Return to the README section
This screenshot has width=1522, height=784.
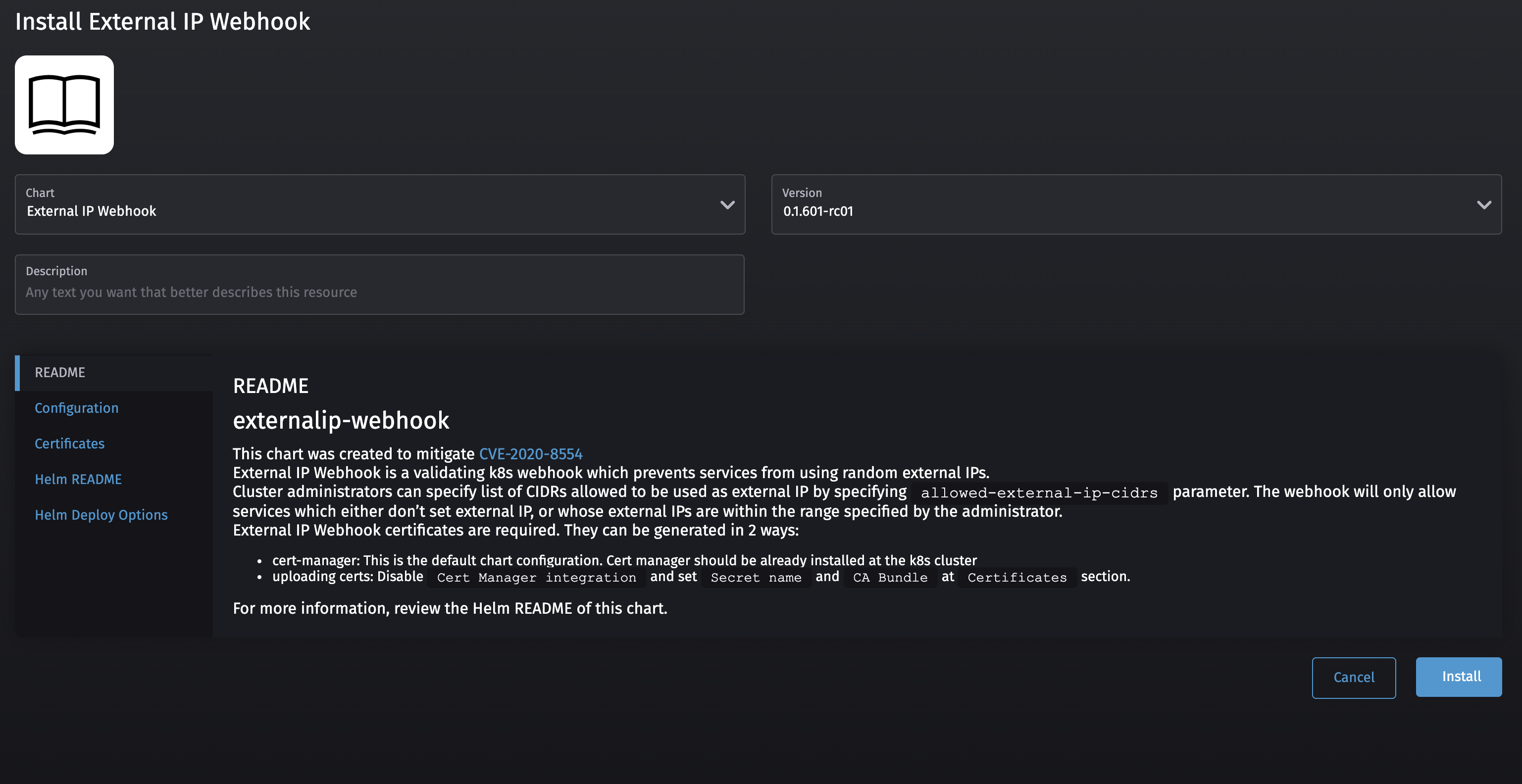click(60, 372)
